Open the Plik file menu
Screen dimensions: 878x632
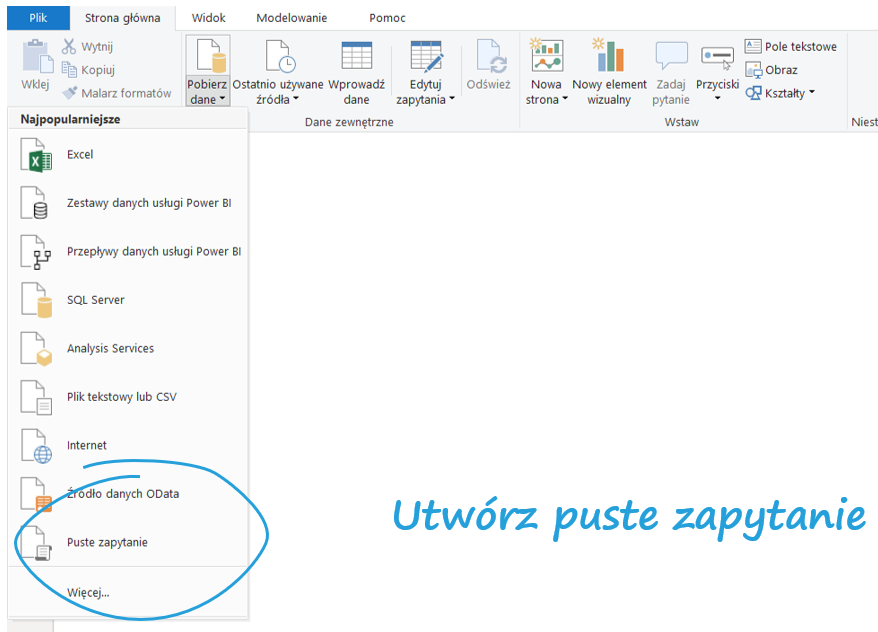pyautogui.click(x=37, y=17)
